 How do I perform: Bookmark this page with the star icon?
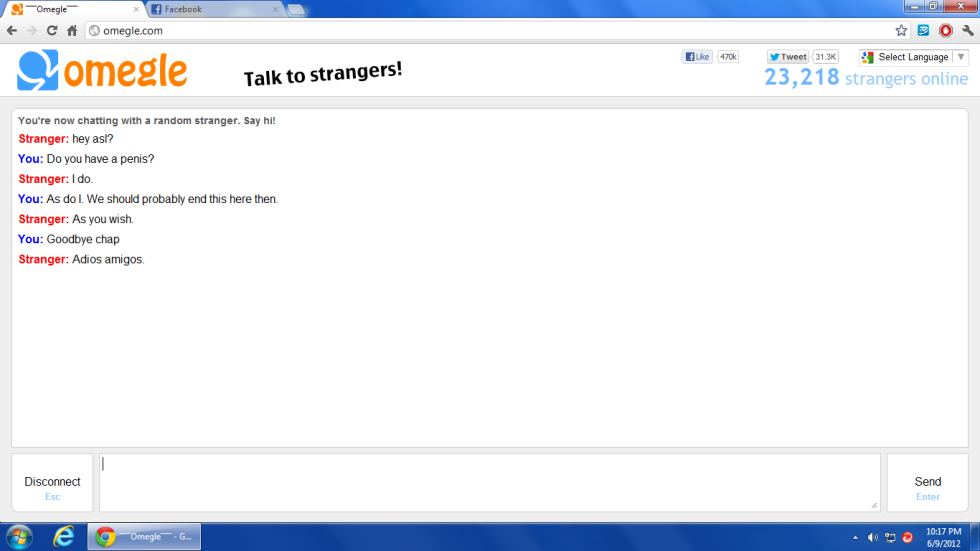901,31
